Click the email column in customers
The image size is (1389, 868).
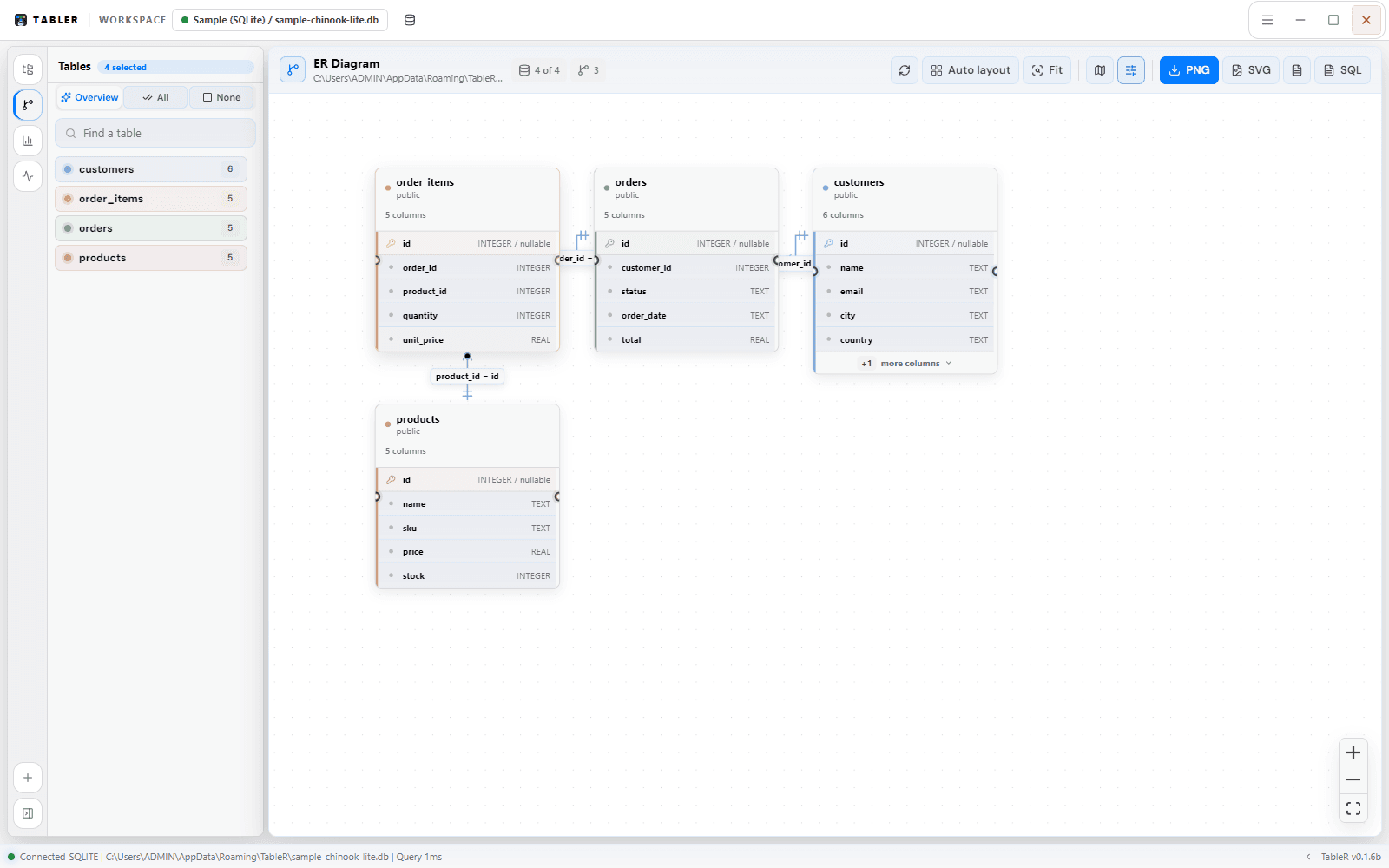coord(905,292)
